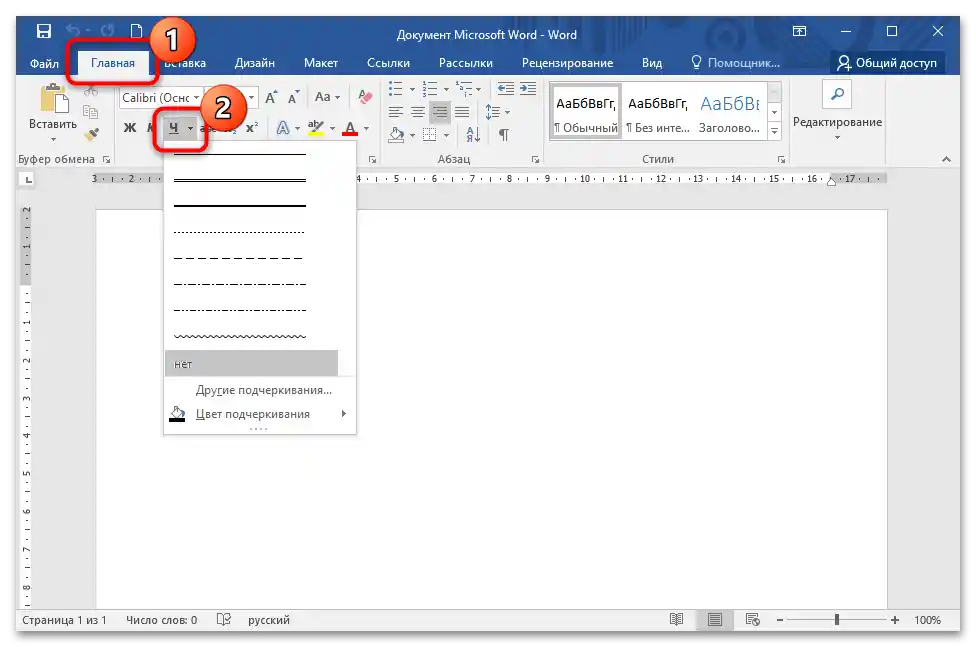976x647 pixels.
Task: Increase font size with the larger A icon
Action: pos(271,98)
